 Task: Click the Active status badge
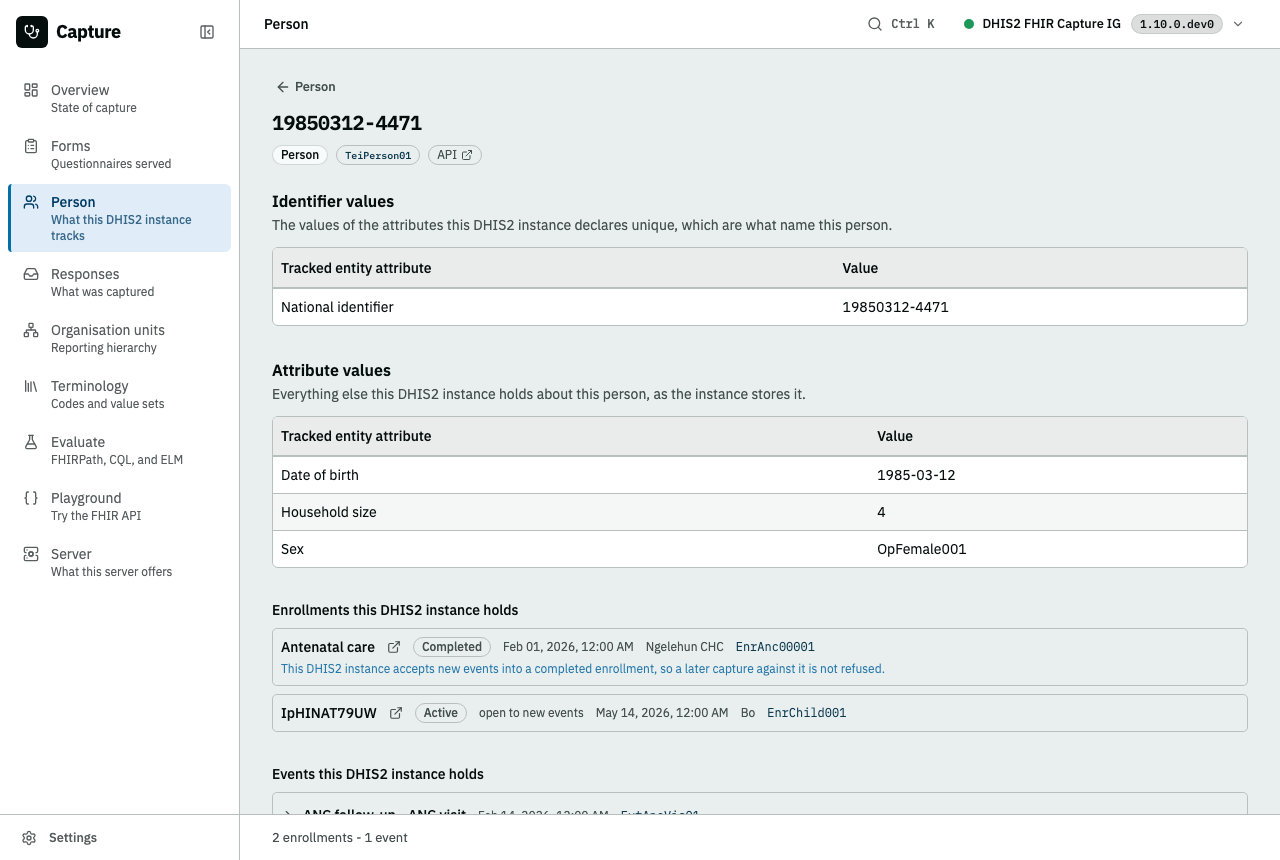click(441, 713)
